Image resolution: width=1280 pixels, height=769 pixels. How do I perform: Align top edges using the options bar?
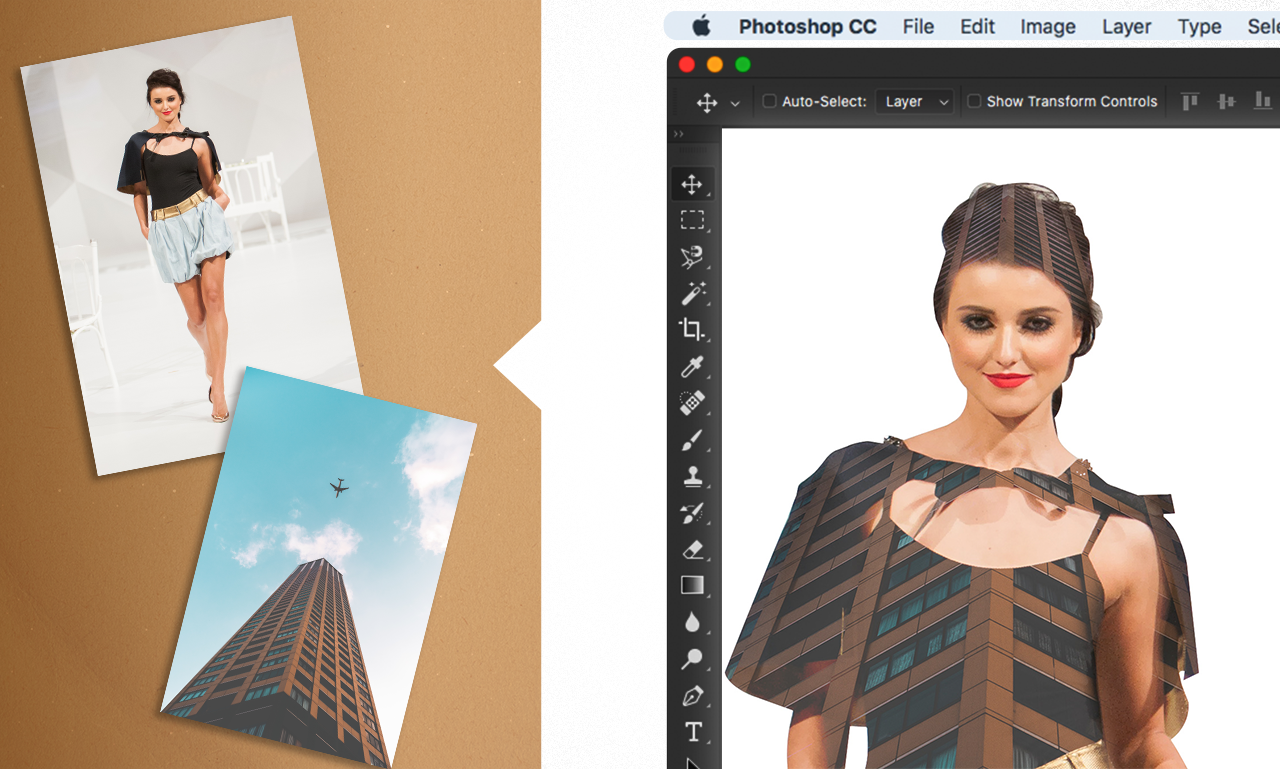[x=1190, y=101]
